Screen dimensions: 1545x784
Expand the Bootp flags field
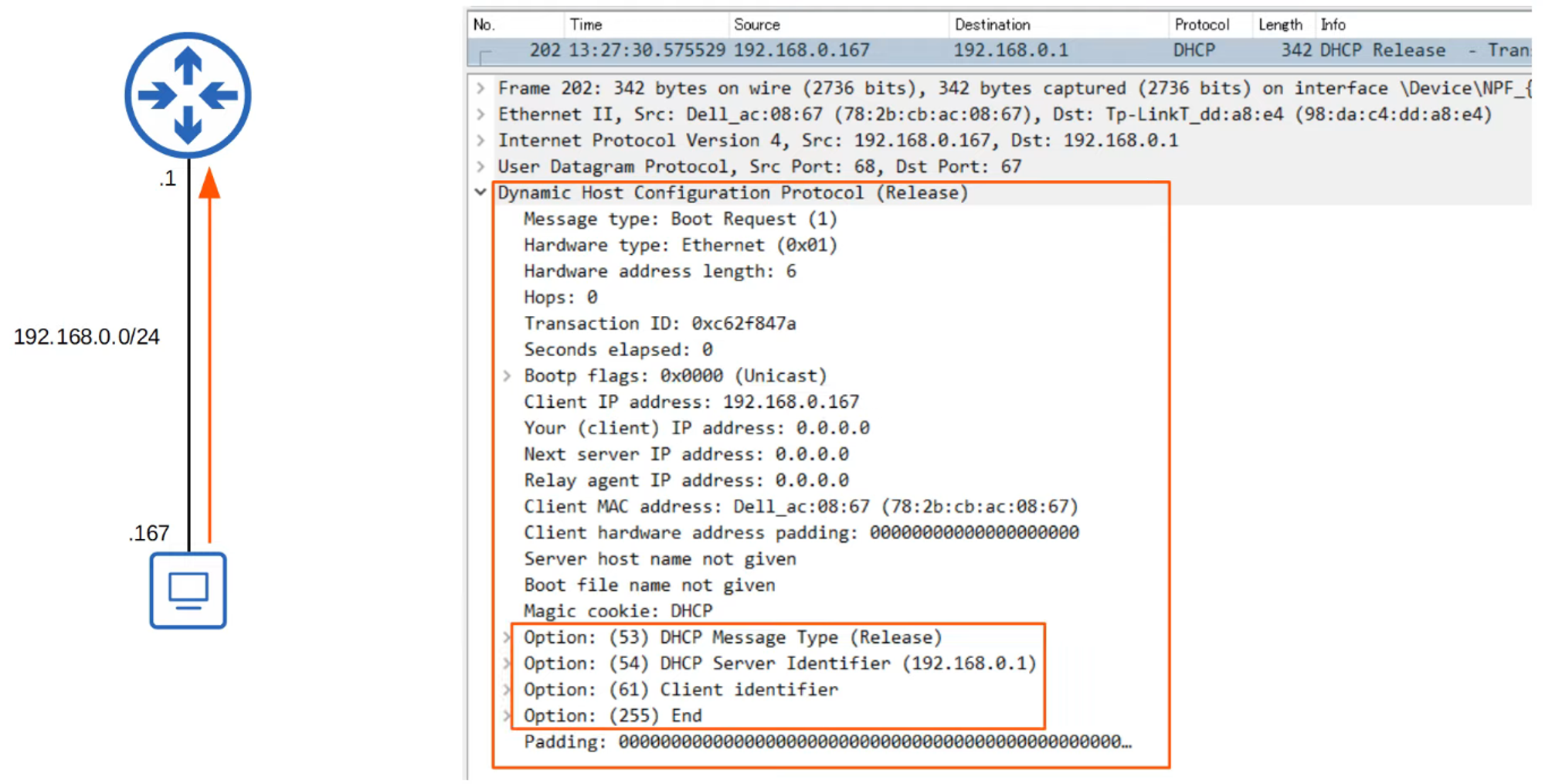point(508,376)
